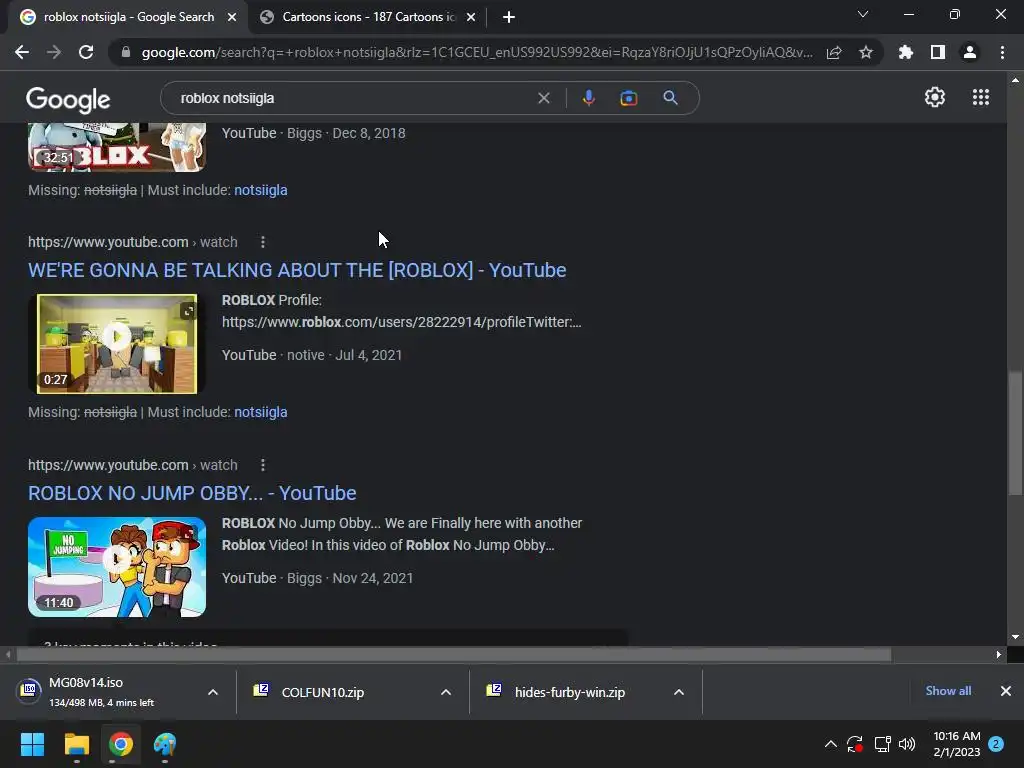Close the Cartoons icons tab

(471, 17)
